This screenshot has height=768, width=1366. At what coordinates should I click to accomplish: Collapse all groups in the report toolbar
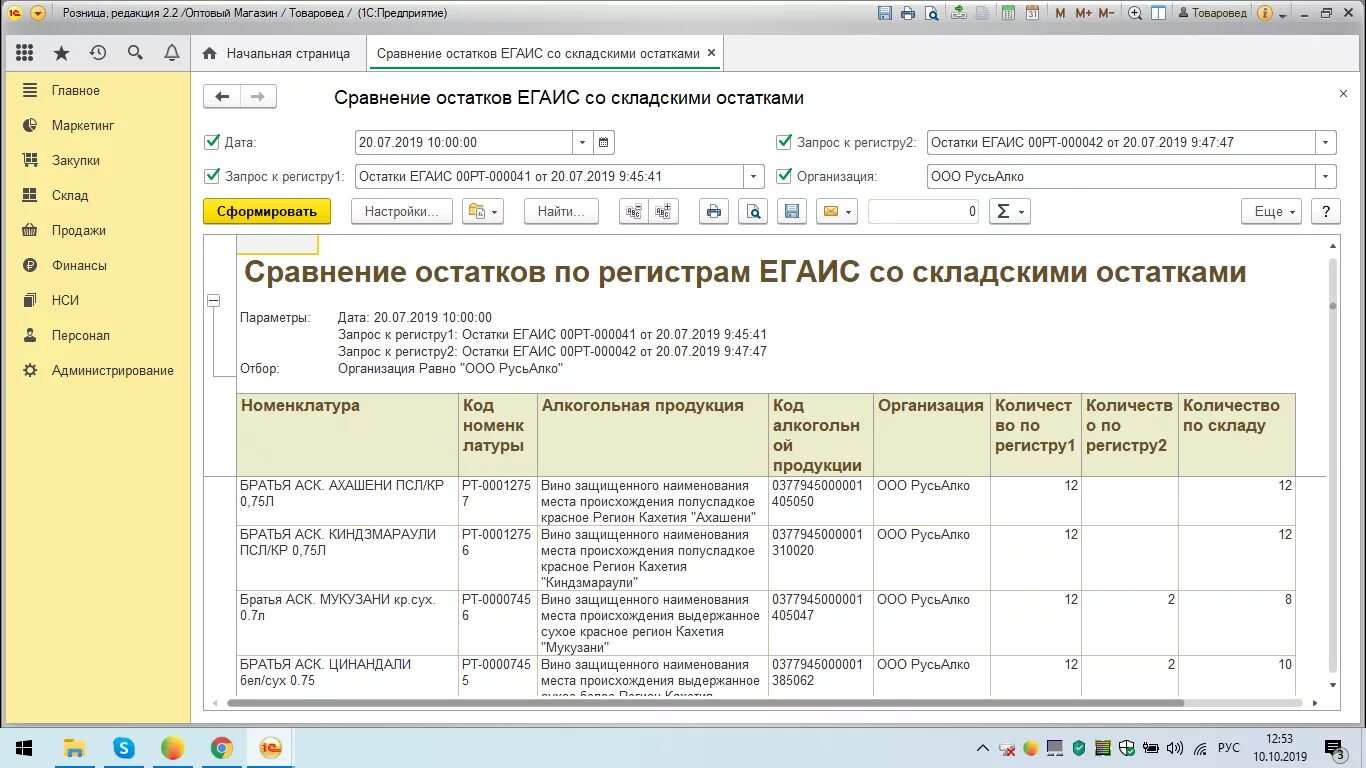[x=634, y=211]
